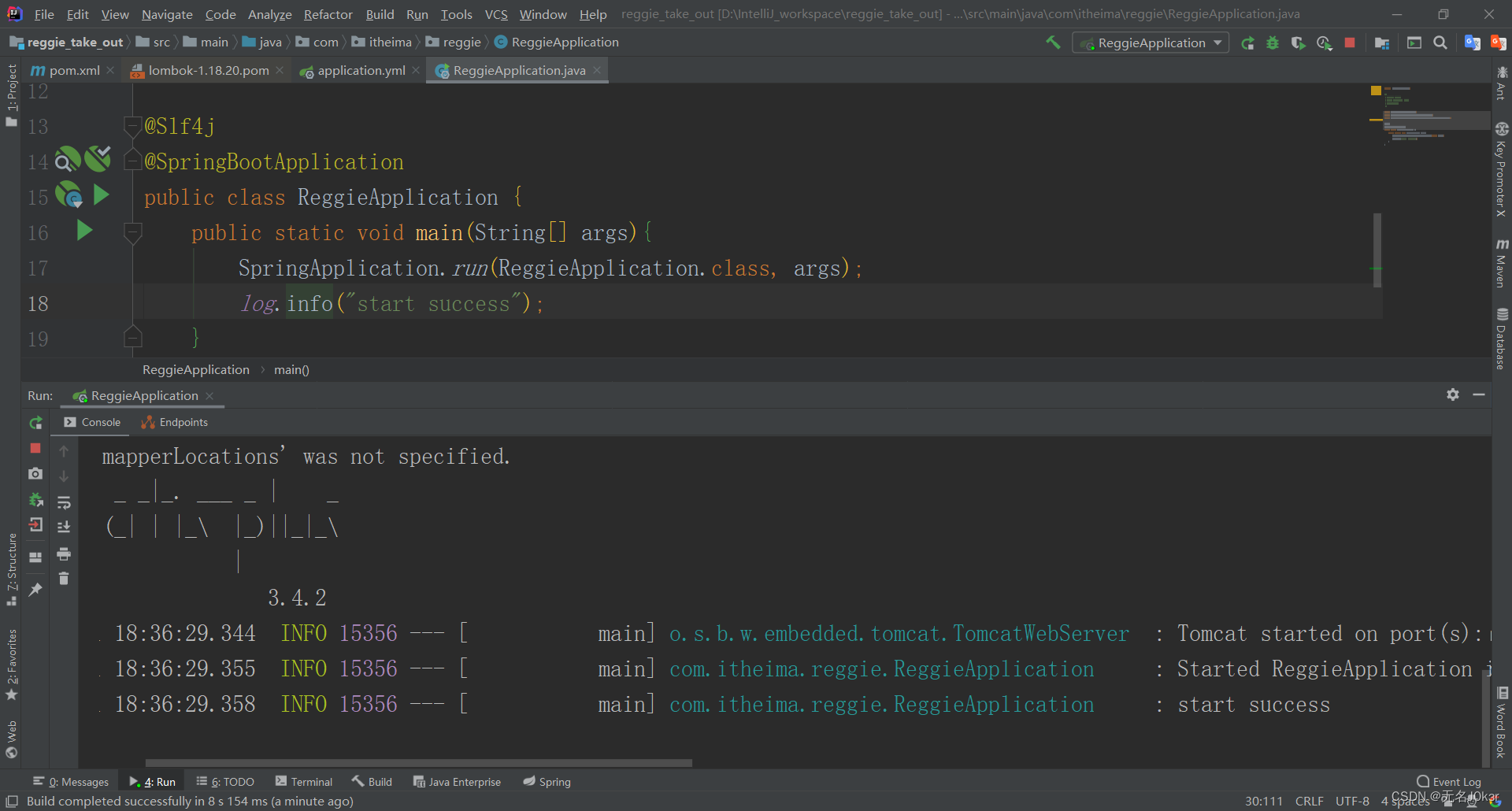
Task: Hide Run panel with minimize dash
Action: [1479, 394]
